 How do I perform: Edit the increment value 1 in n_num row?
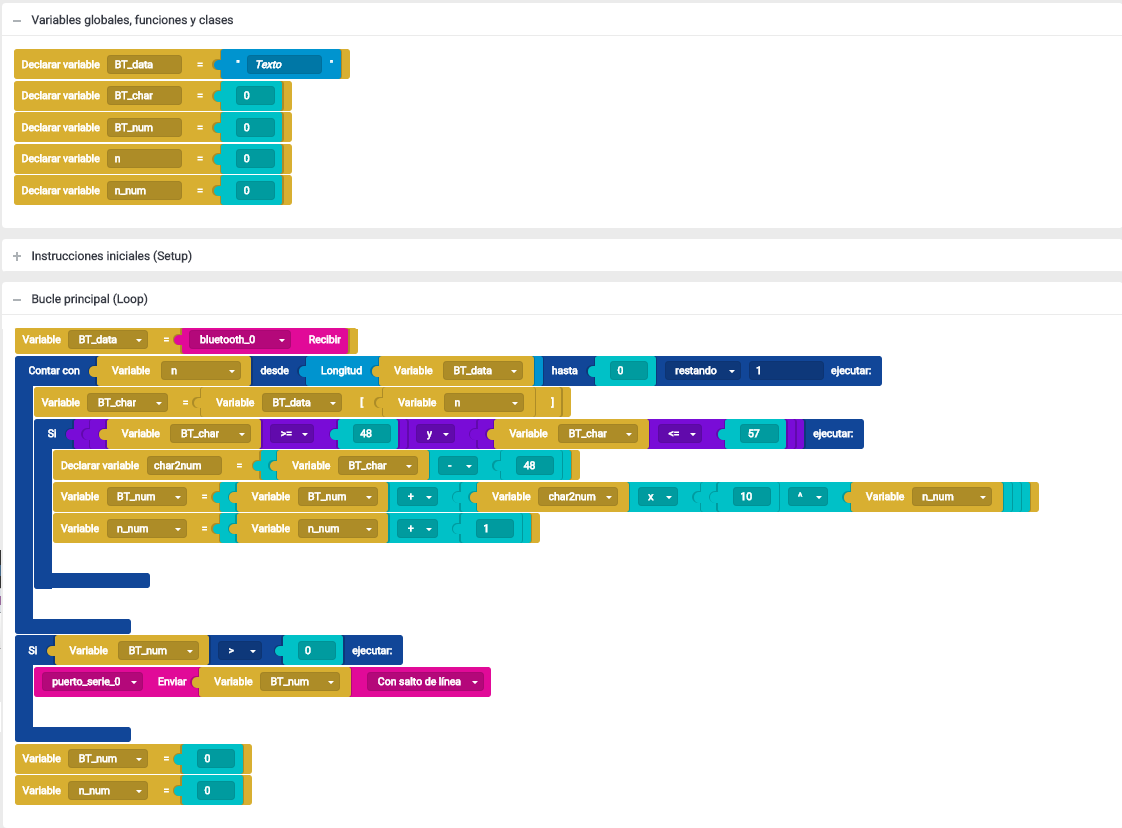coord(495,529)
